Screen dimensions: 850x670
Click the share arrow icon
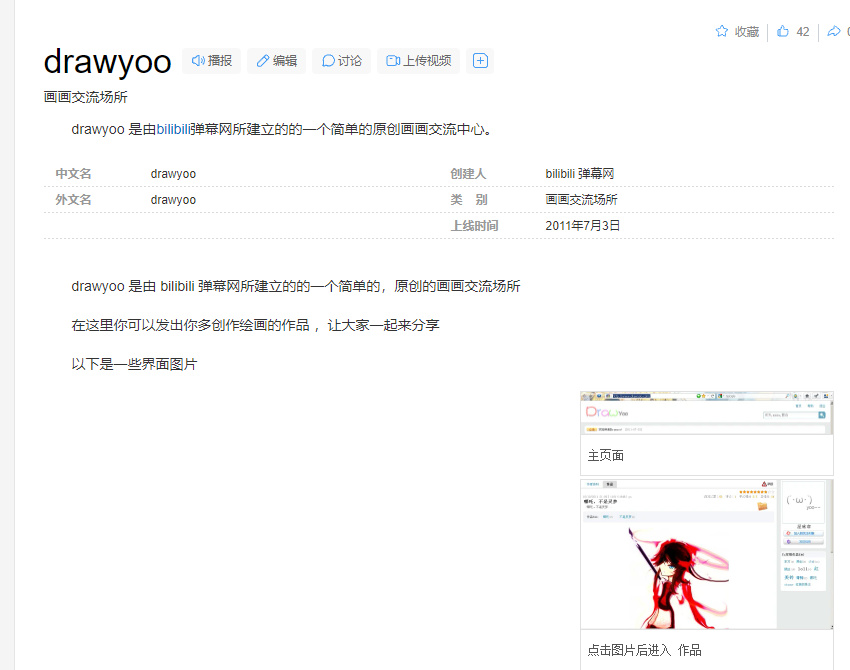pos(834,31)
